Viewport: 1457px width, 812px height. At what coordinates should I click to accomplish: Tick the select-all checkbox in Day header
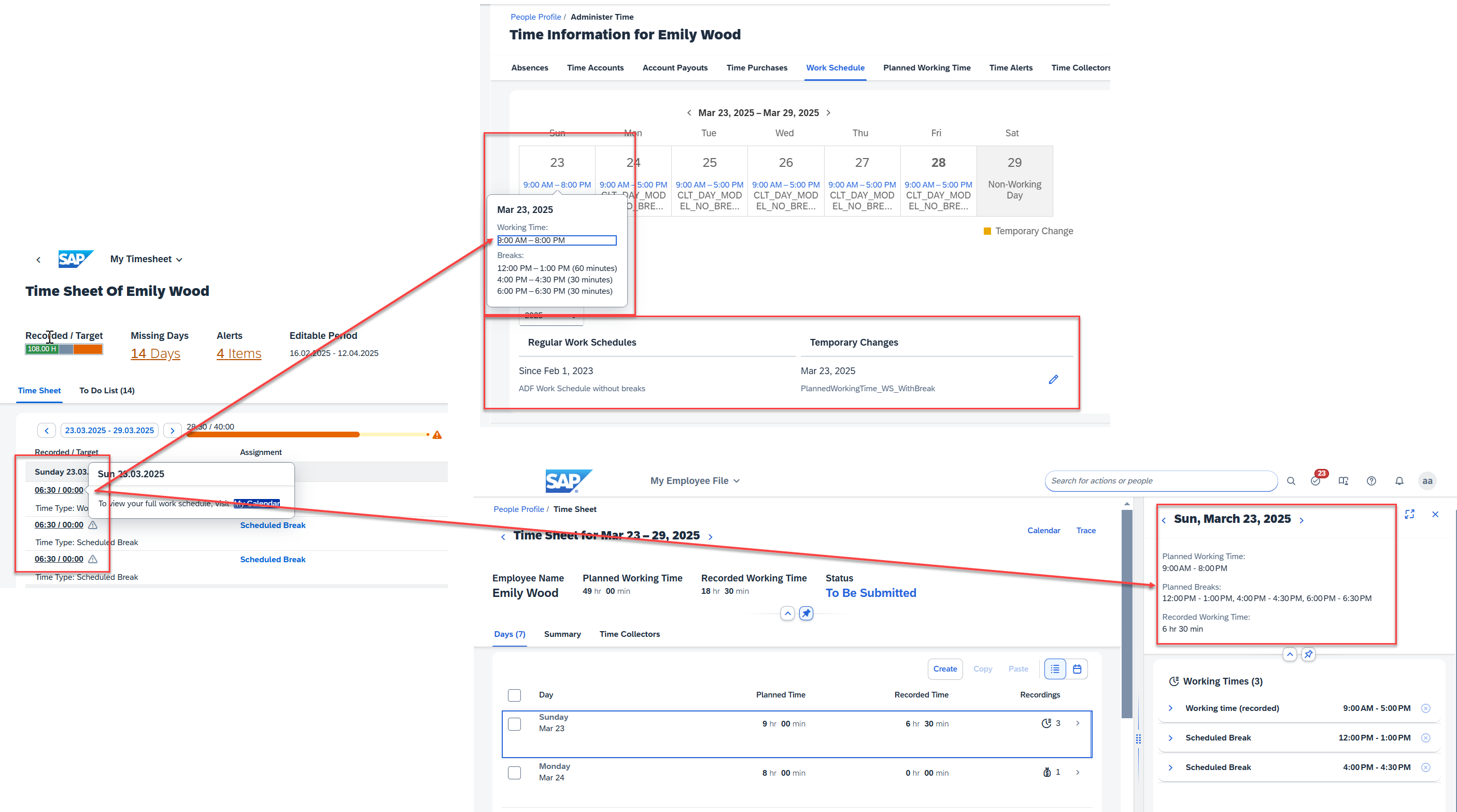click(x=514, y=695)
